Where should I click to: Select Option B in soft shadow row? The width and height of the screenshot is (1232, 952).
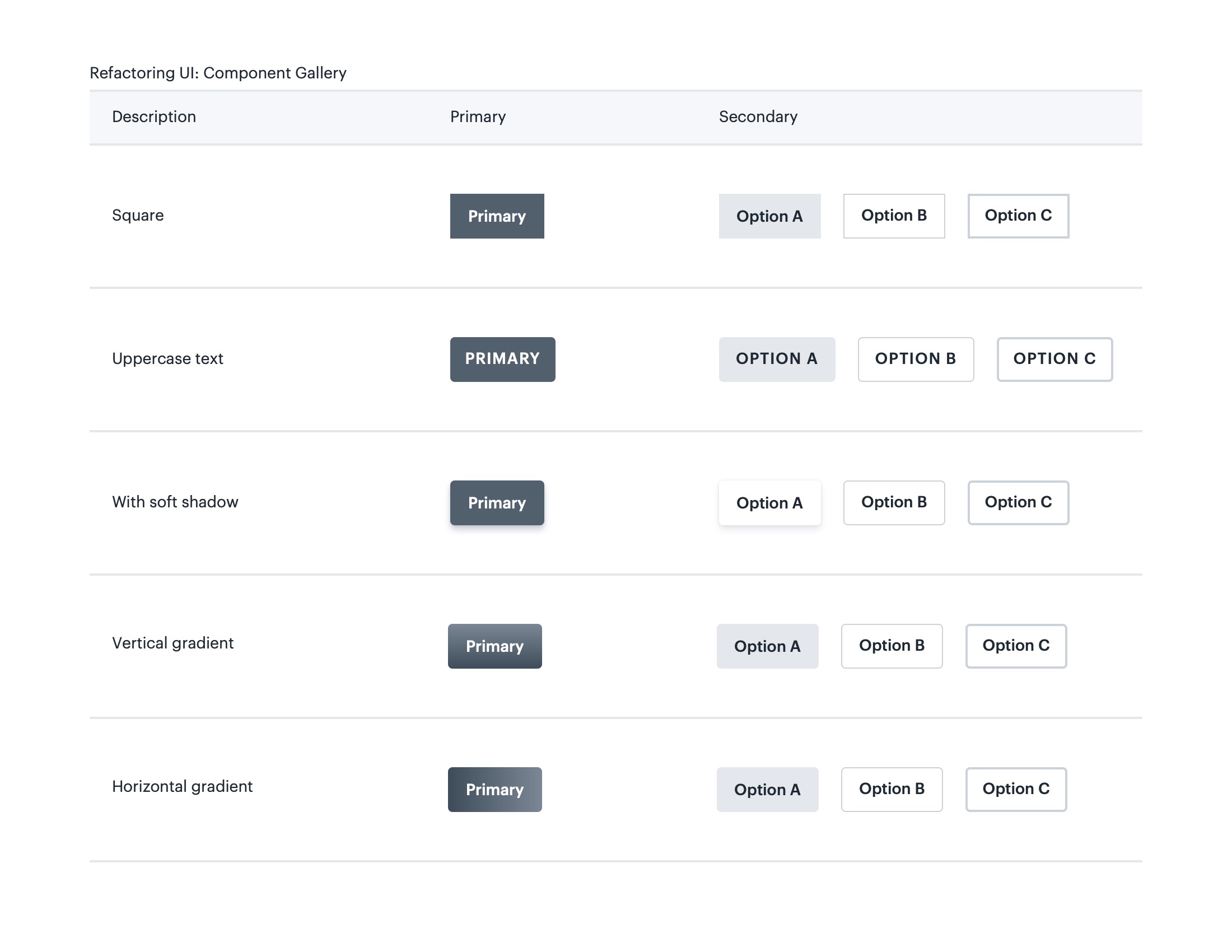tap(894, 502)
